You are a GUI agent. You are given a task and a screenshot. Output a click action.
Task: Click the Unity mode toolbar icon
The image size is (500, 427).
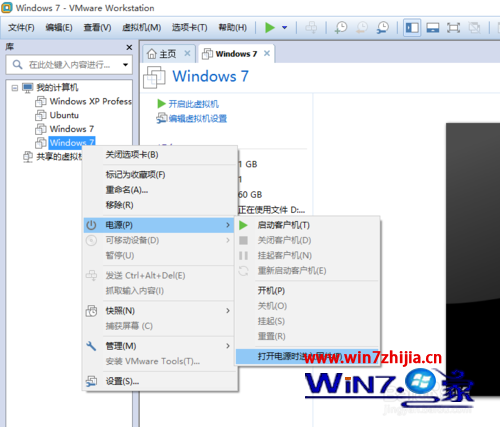pos(474,27)
